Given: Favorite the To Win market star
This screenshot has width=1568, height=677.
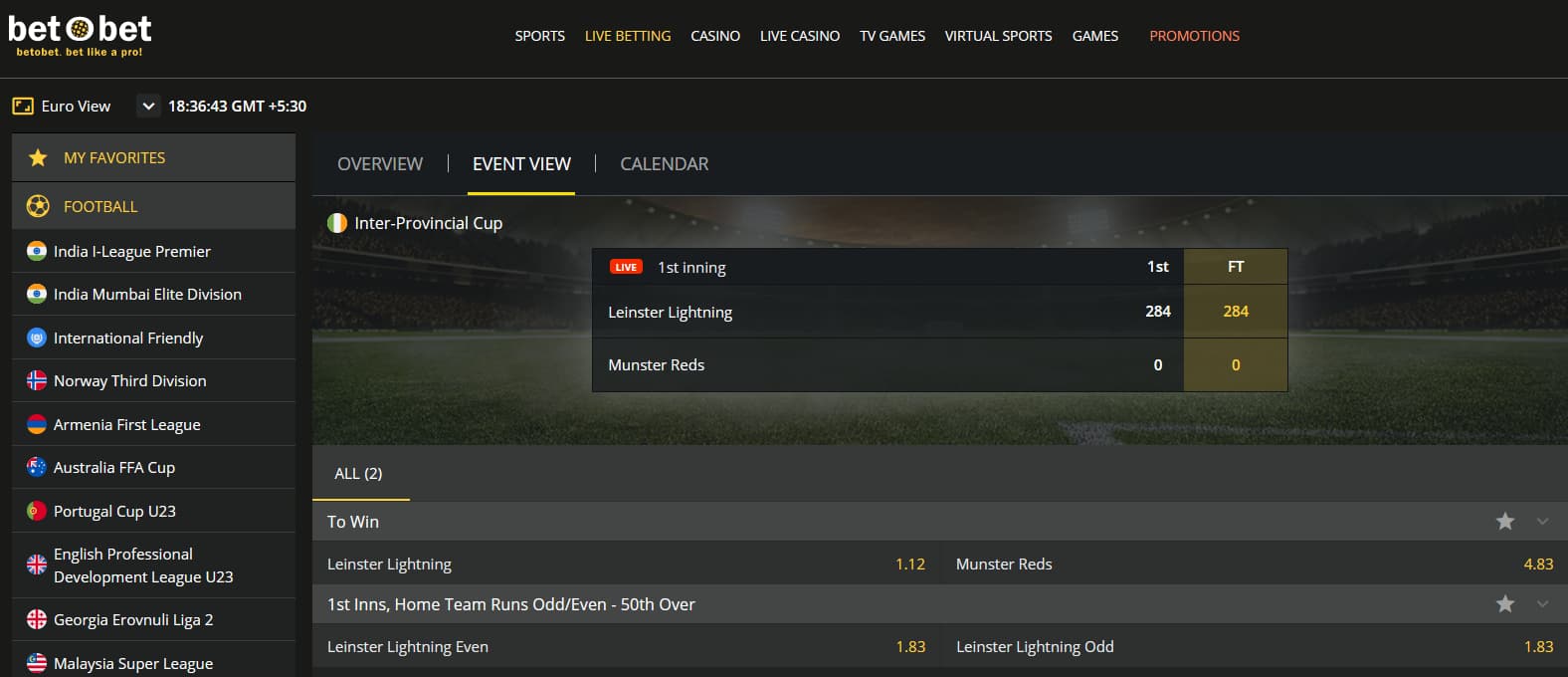Looking at the screenshot, I should click(x=1505, y=521).
